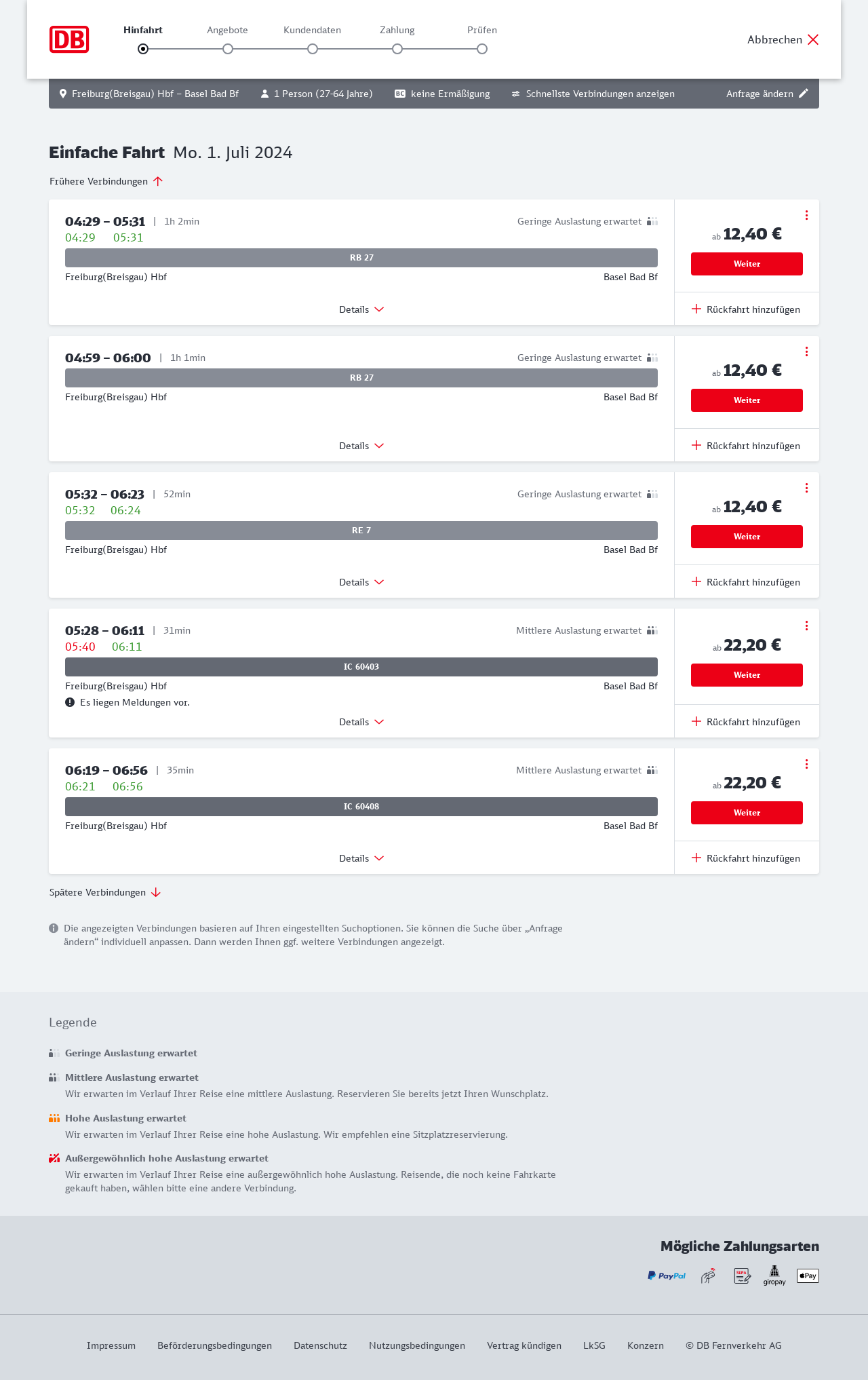Click the Apple Pay icon
This screenshot has height=1380, width=868.
point(808,1276)
